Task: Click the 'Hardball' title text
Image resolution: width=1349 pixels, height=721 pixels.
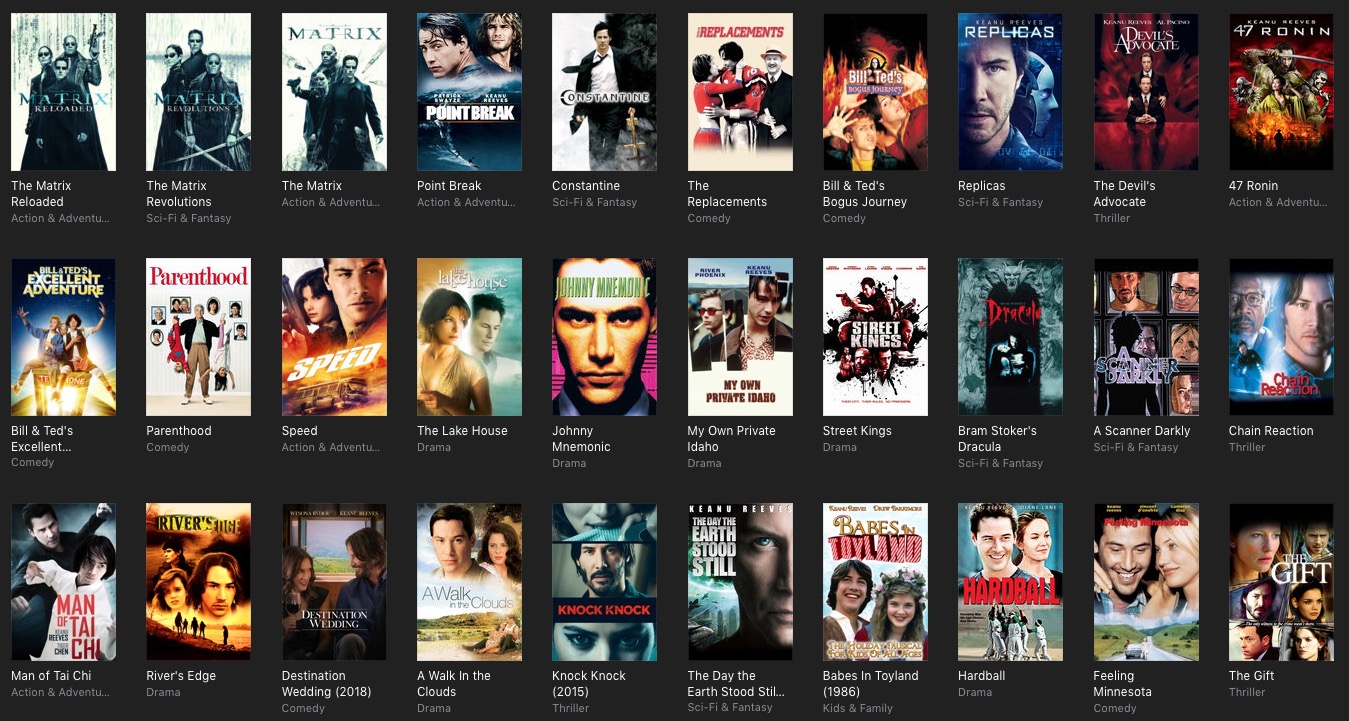Action: tap(982, 676)
